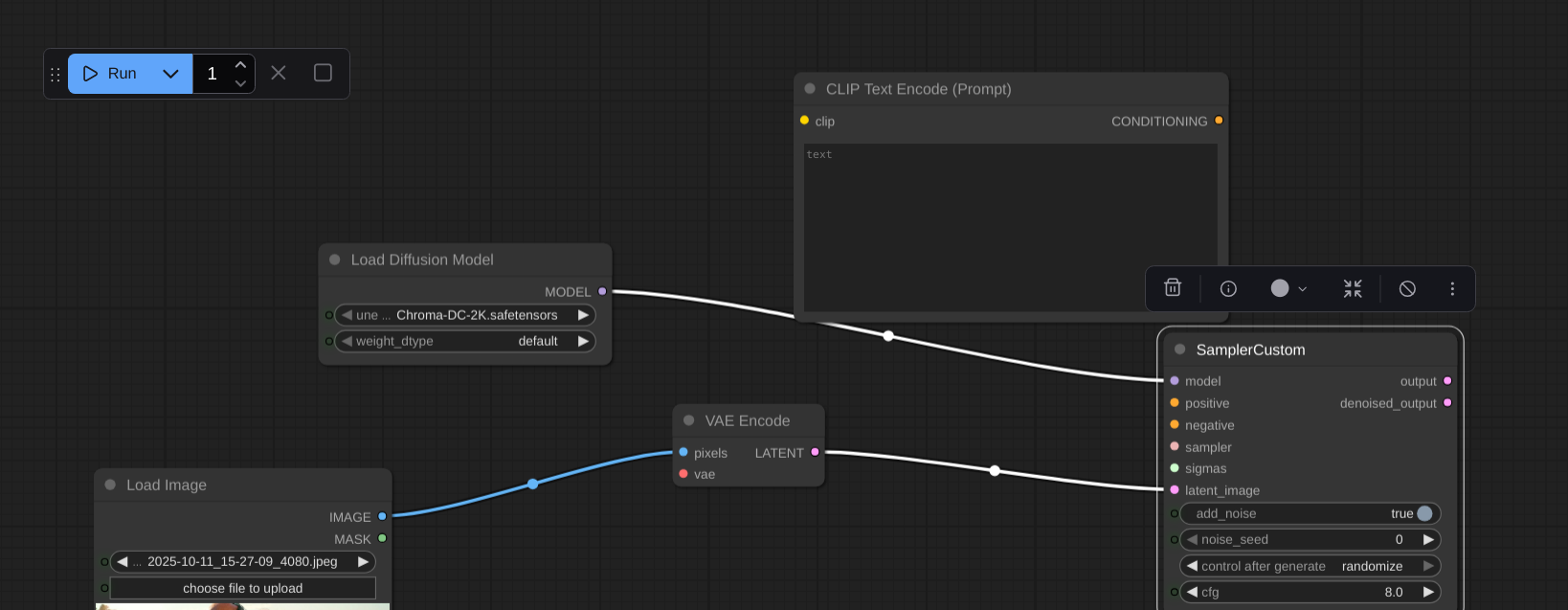Select the Load Image node title
The width and height of the screenshot is (1568, 610).
[167, 485]
